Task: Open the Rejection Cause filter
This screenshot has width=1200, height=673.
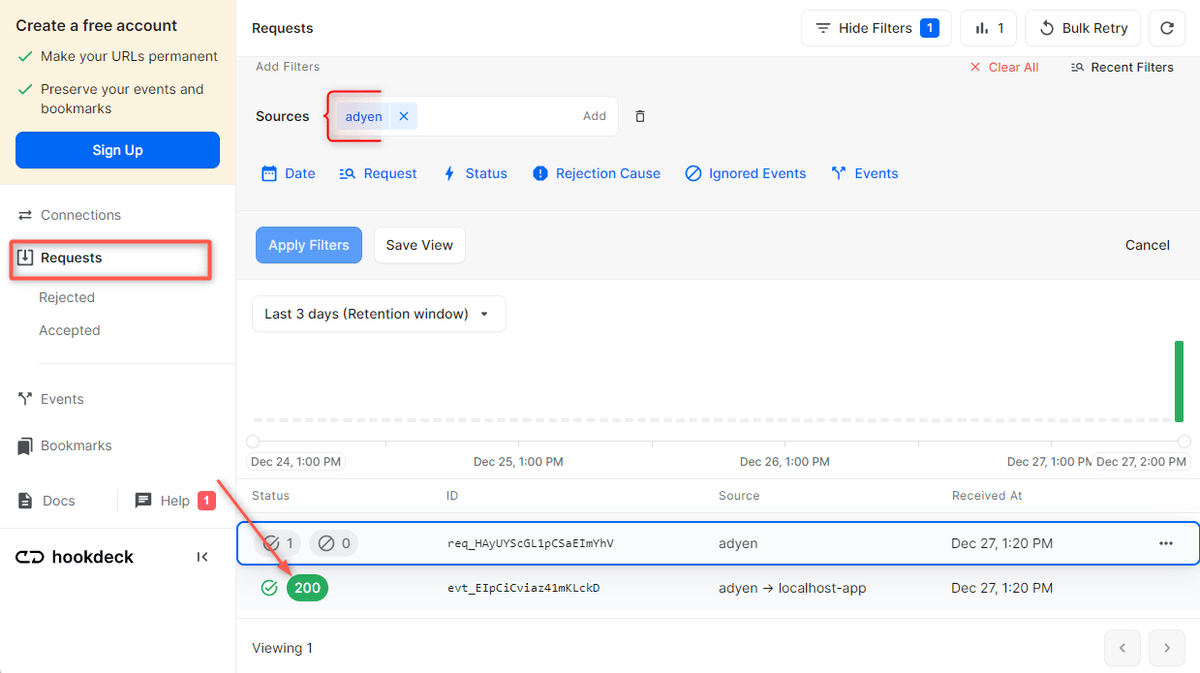Action: click(x=596, y=173)
